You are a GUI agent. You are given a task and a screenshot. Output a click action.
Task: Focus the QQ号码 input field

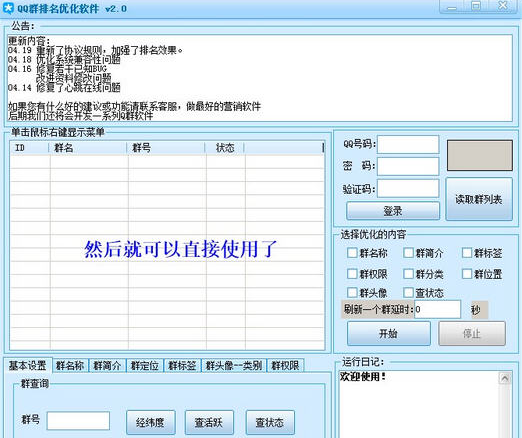(x=408, y=144)
